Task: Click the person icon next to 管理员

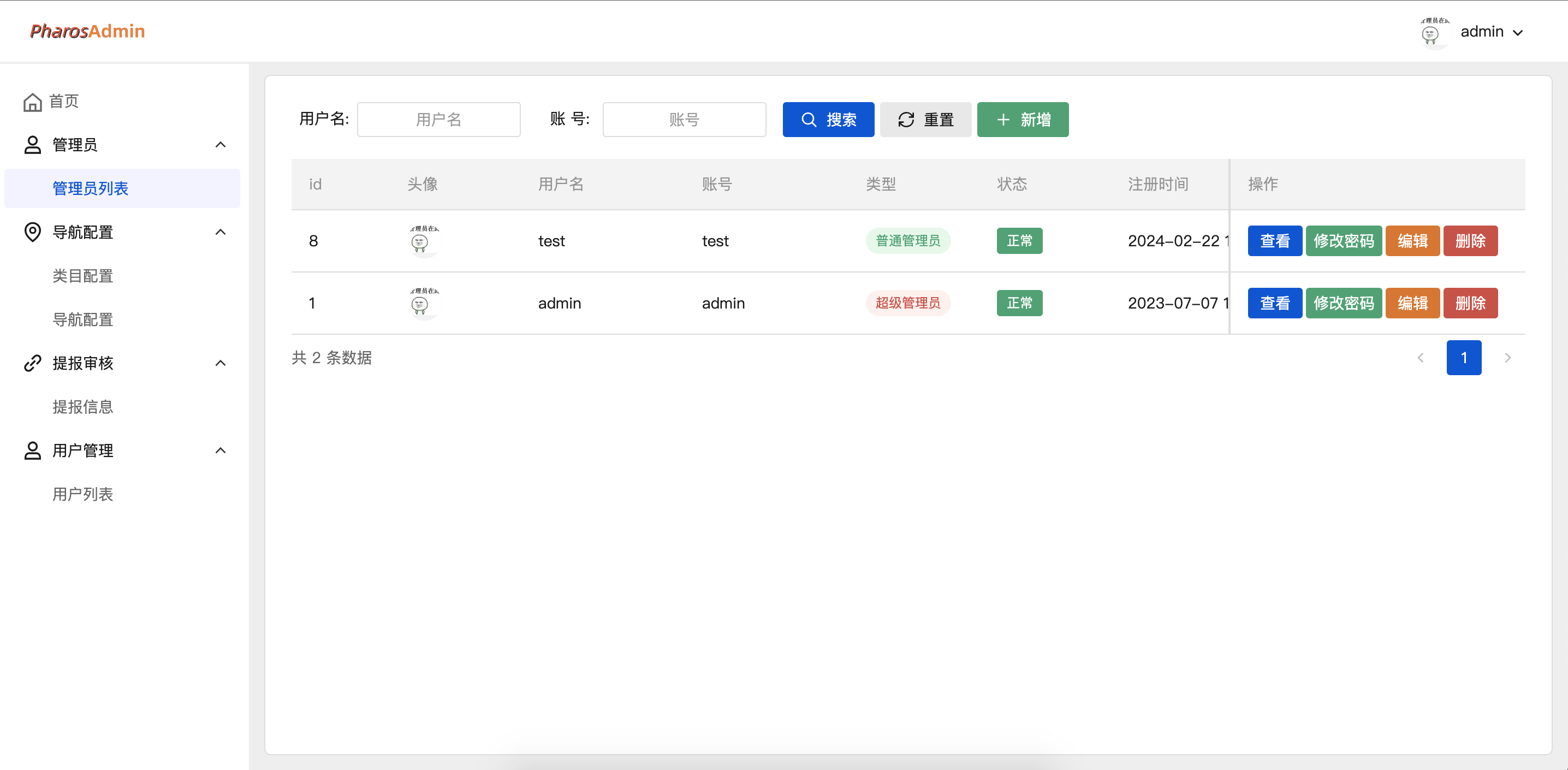Action: click(33, 144)
